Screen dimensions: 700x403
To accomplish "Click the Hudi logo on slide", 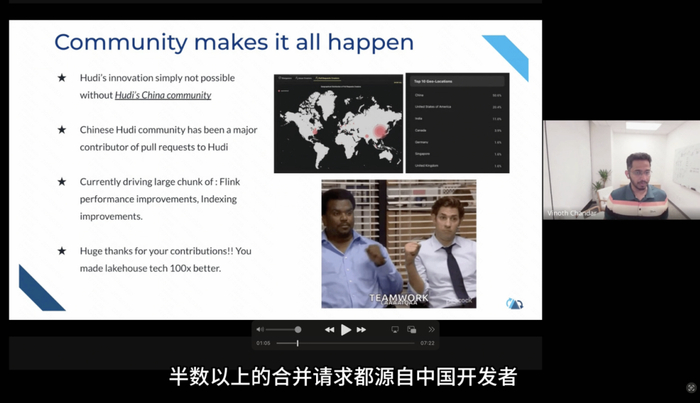I will point(514,304).
